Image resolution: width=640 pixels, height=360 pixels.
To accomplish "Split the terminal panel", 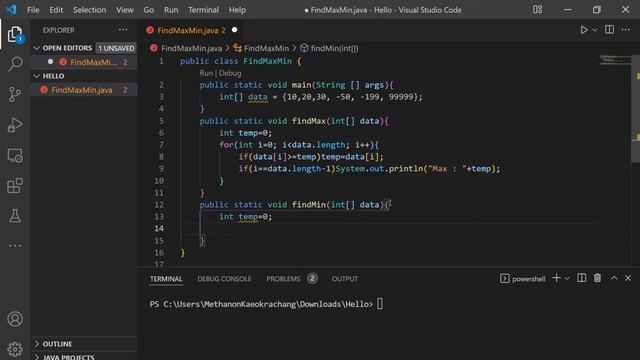I will (582, 278).
